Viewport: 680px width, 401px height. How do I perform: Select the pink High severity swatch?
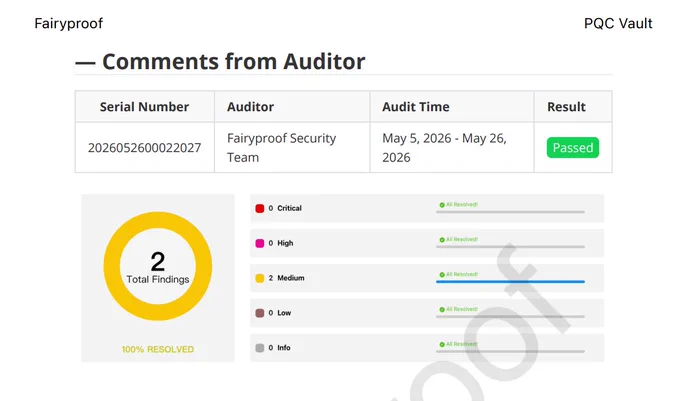(260, 243)
